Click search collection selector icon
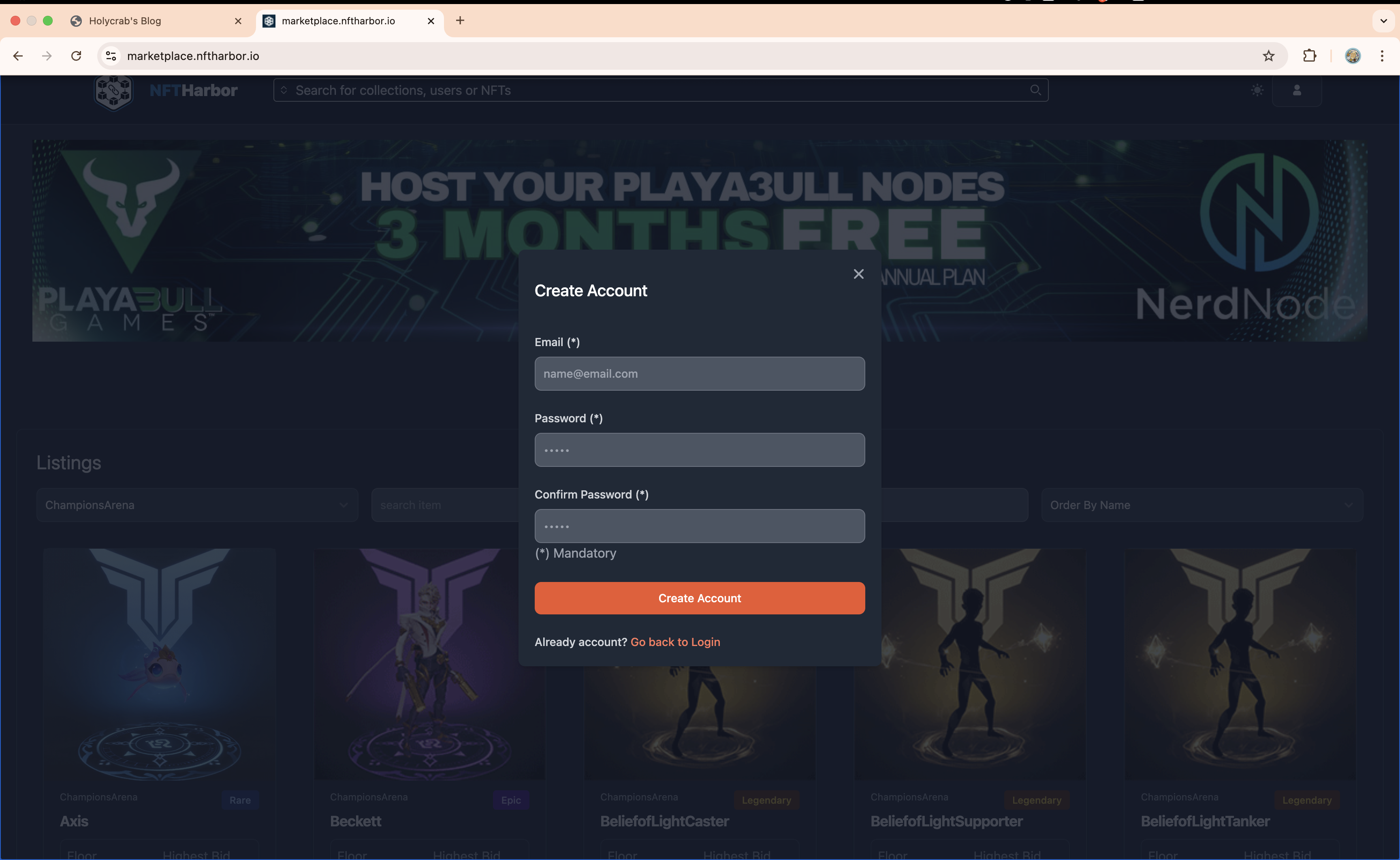Image resolution: width=1400 pixels, height=860 pixels. click(284, 90)
